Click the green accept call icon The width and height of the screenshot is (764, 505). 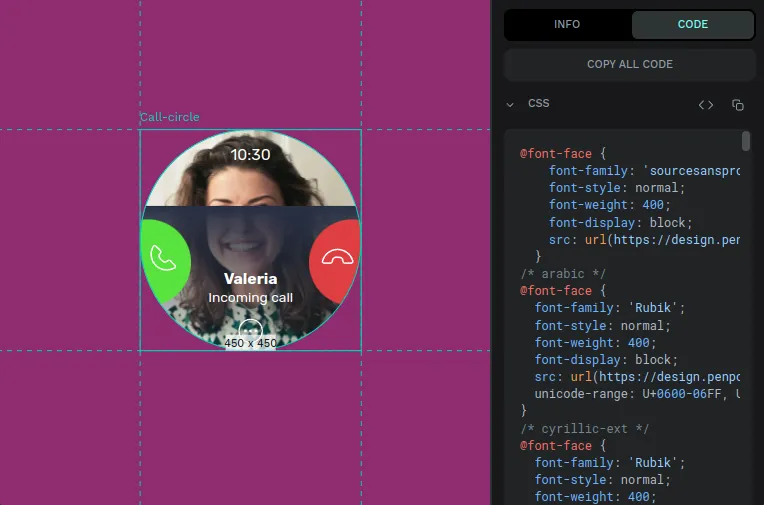point(163,257)
